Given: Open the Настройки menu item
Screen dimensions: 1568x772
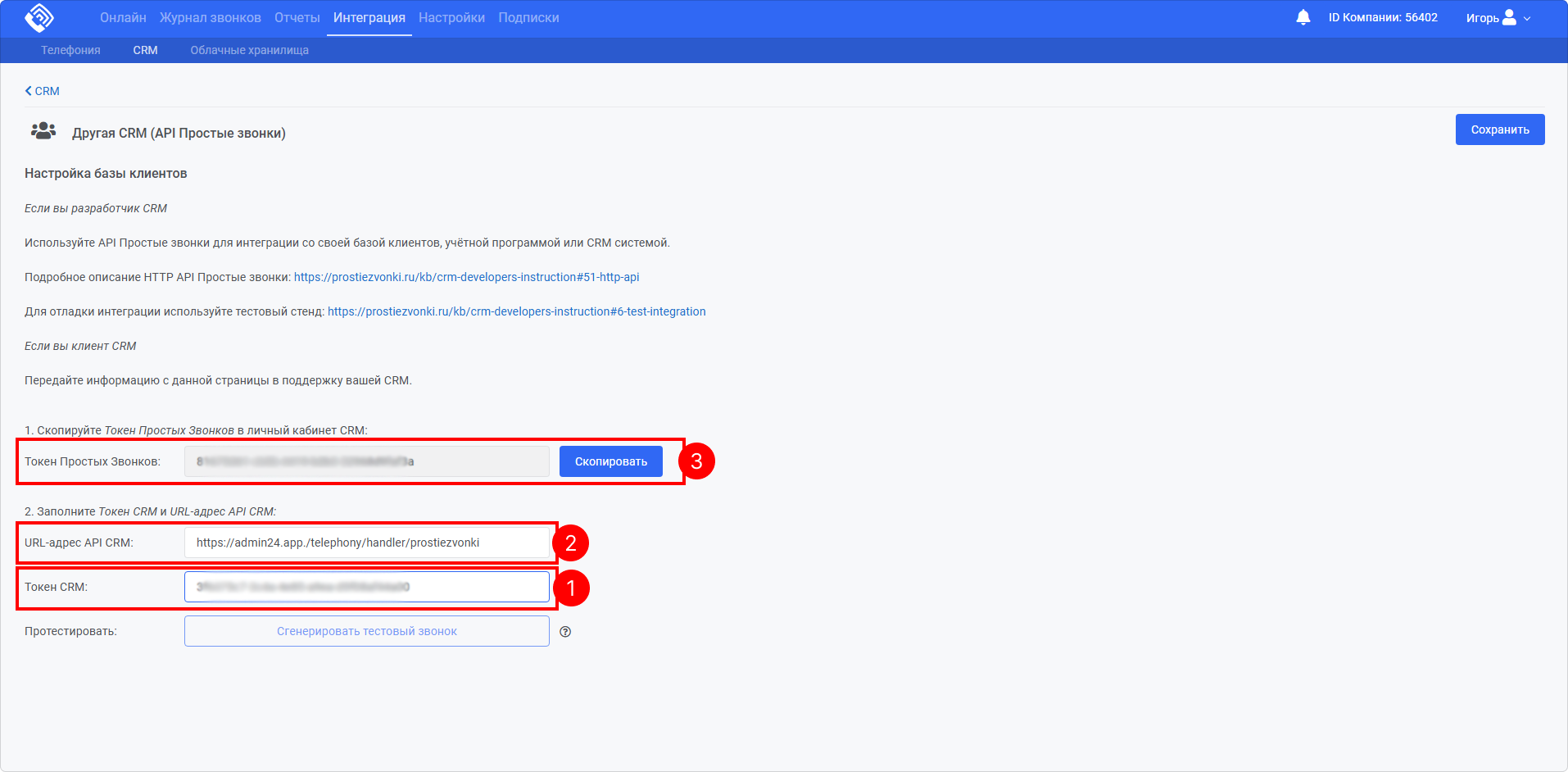Looking at the screenshot, I should (451, 17).
